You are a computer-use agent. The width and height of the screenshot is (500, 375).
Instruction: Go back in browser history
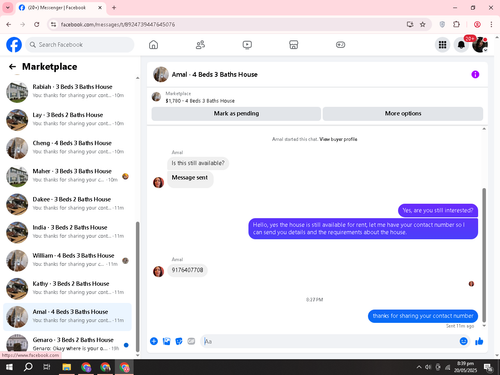click(x=9, y=24)
